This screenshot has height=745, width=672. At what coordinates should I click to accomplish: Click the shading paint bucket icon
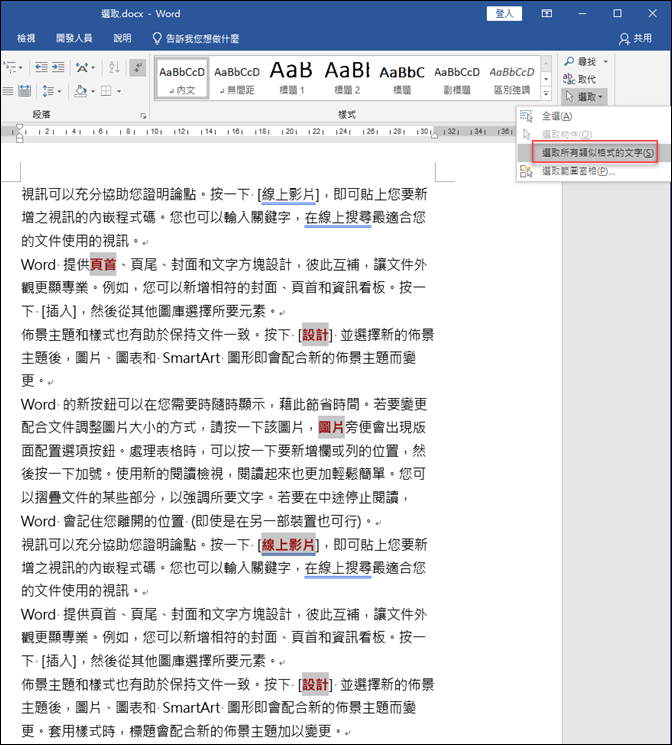click(x=81, y=90)
